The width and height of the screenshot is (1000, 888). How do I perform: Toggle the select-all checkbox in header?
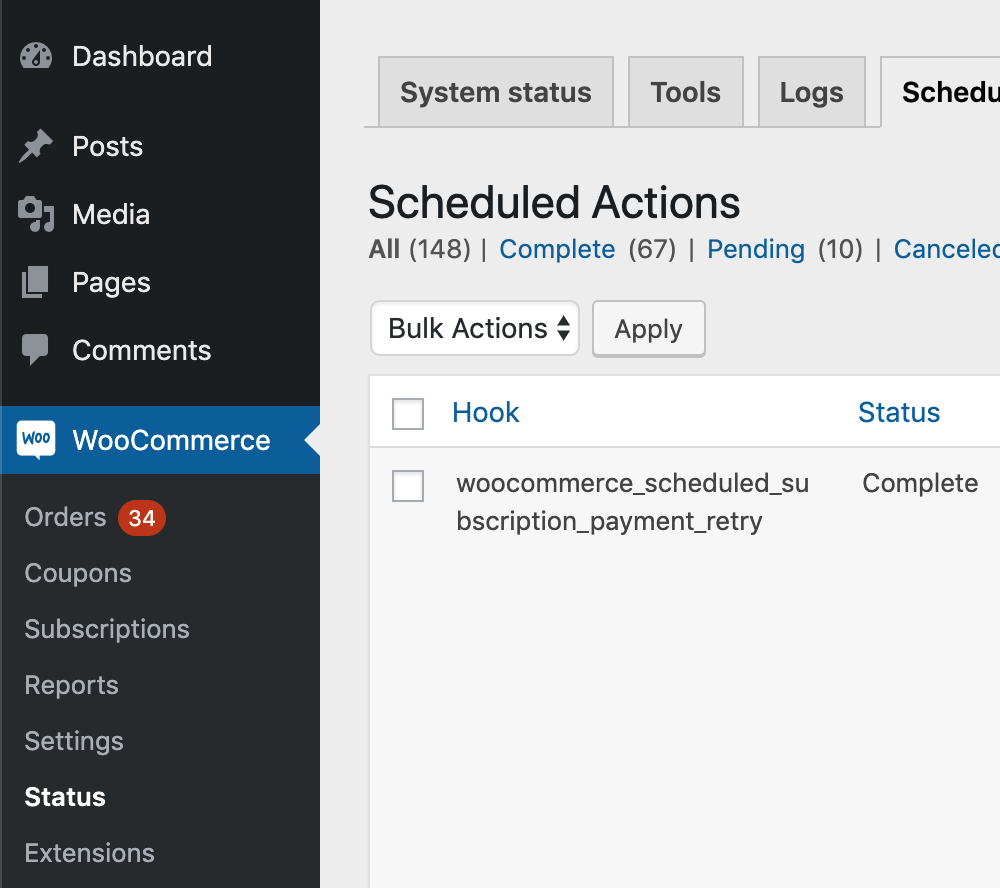pos(408,413)
